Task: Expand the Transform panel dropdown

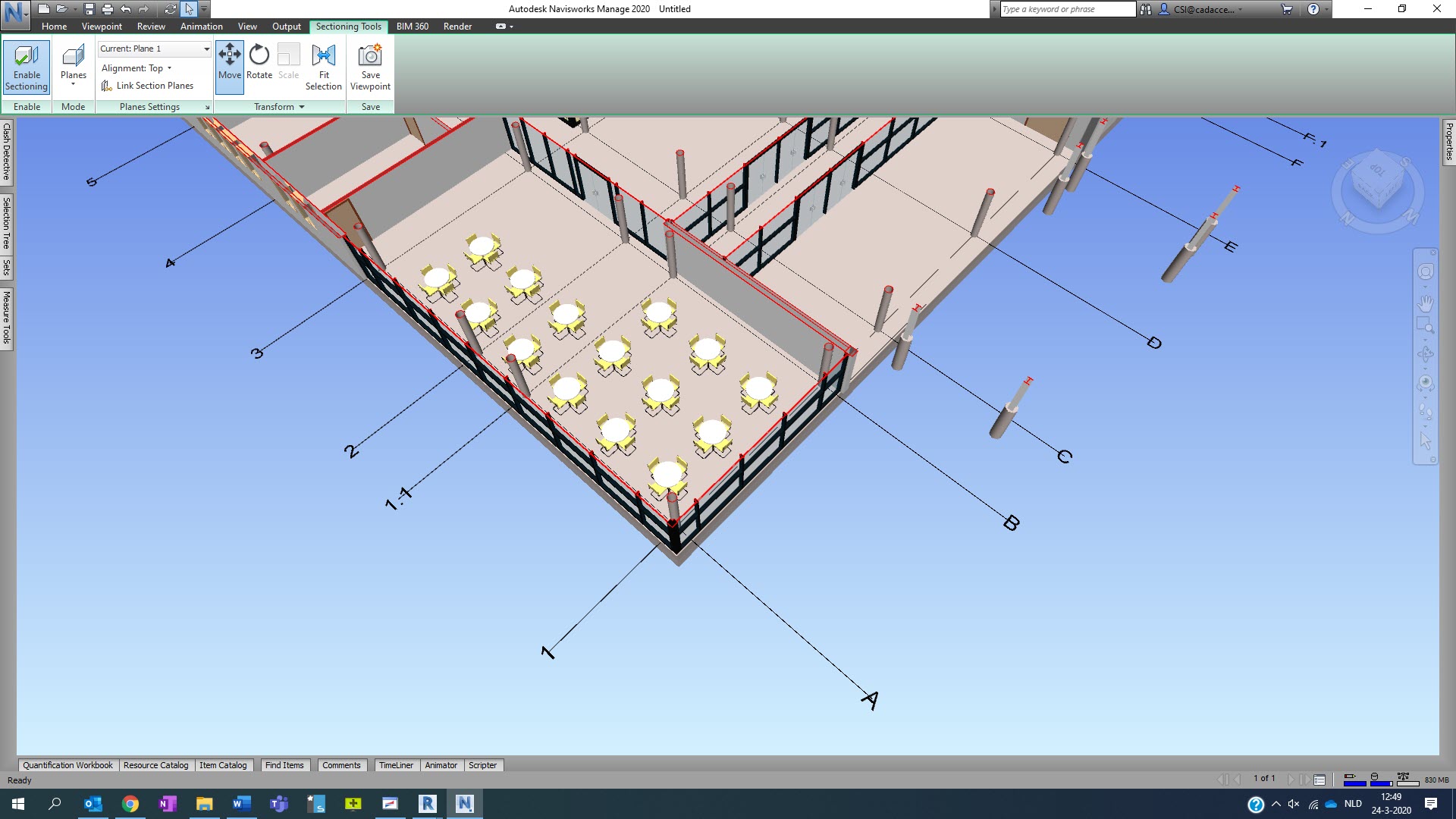Action: tap(279, 107)
